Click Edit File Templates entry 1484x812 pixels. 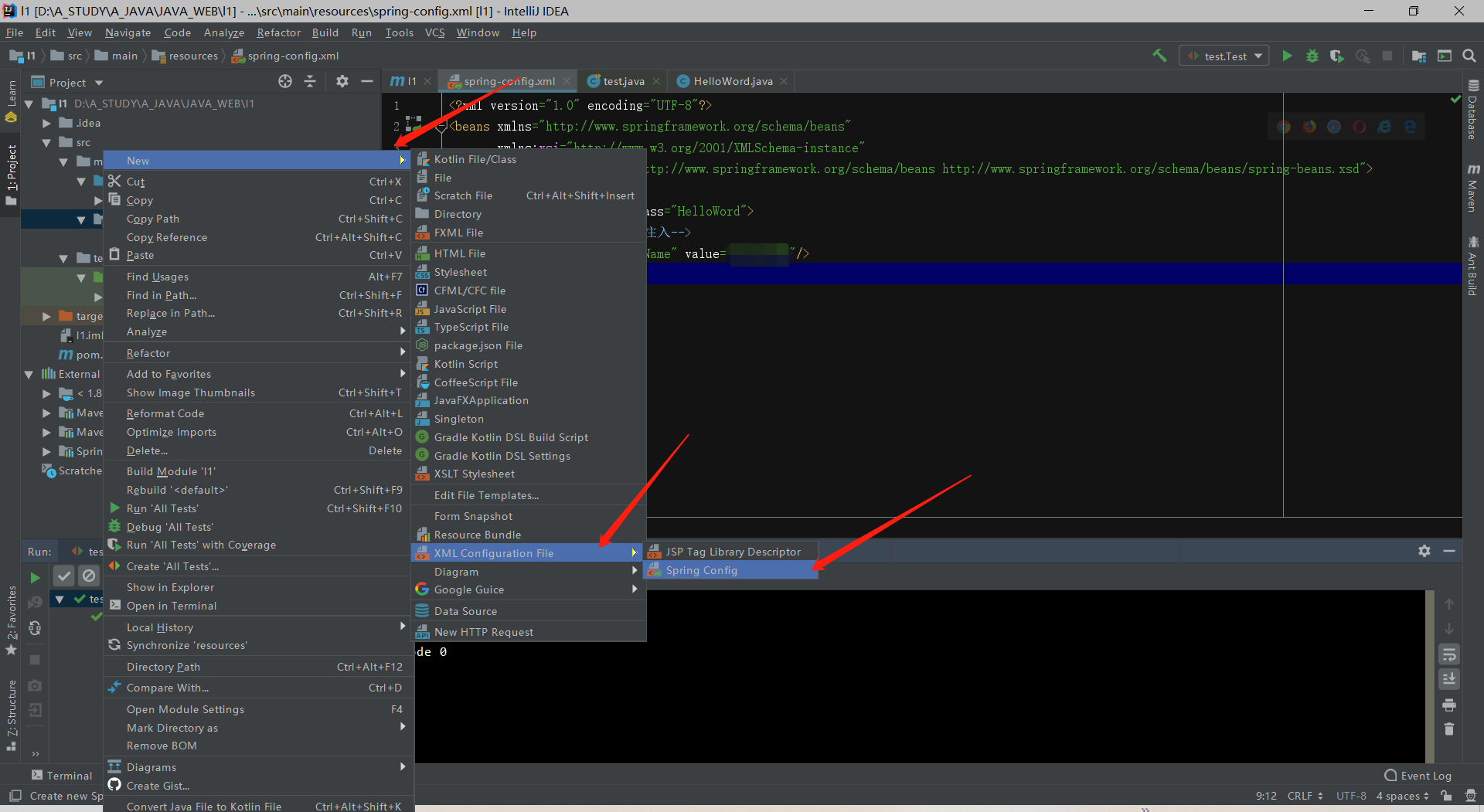pyautogui.click(x=529, y=495)
